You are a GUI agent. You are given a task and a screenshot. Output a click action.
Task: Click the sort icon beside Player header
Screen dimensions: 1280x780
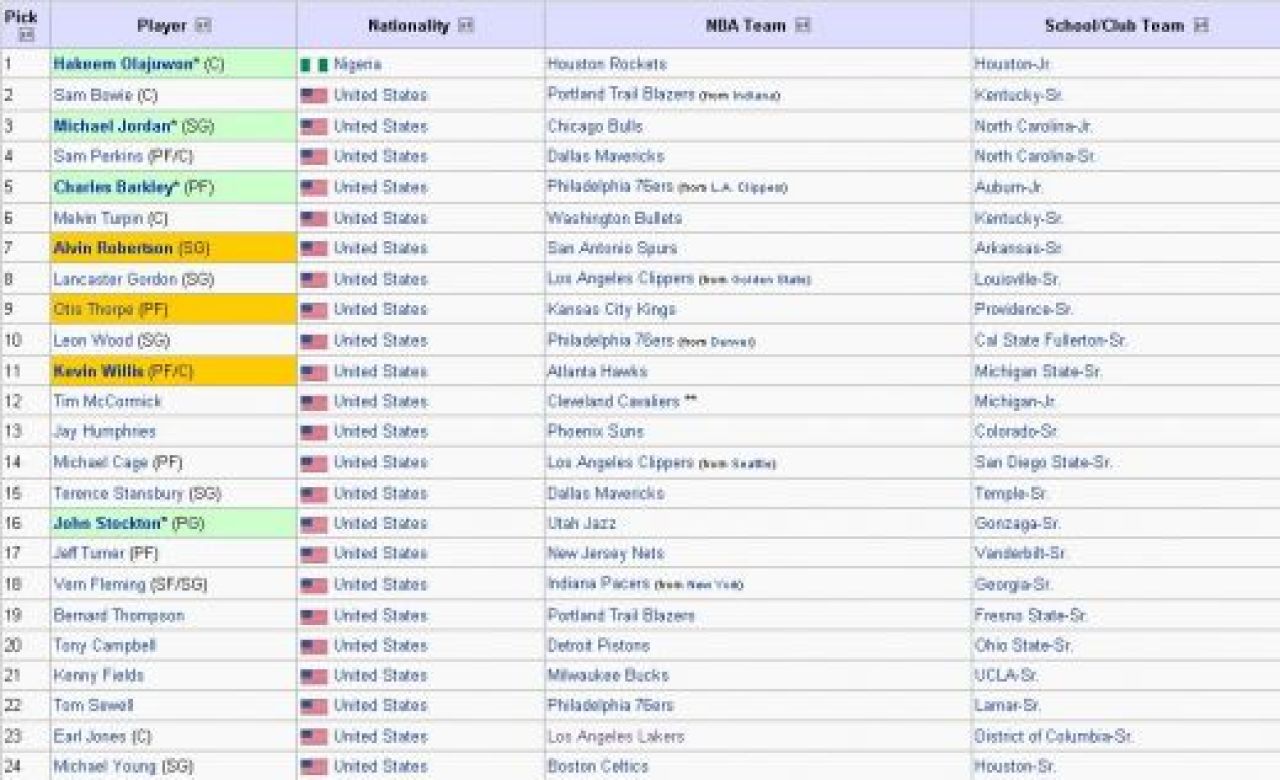tap(203, 26)
